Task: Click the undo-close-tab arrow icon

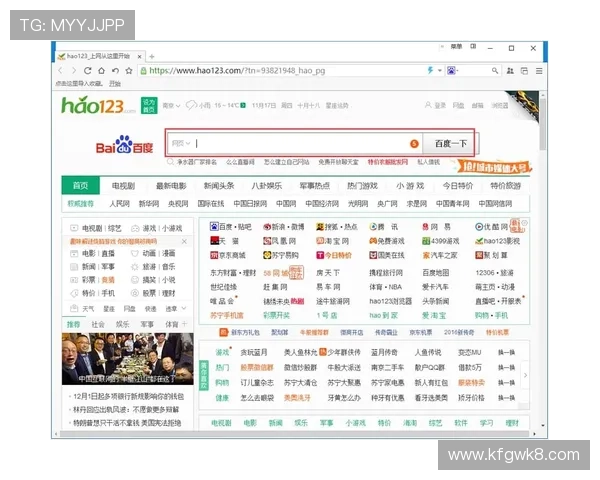Action: point(115,71)
